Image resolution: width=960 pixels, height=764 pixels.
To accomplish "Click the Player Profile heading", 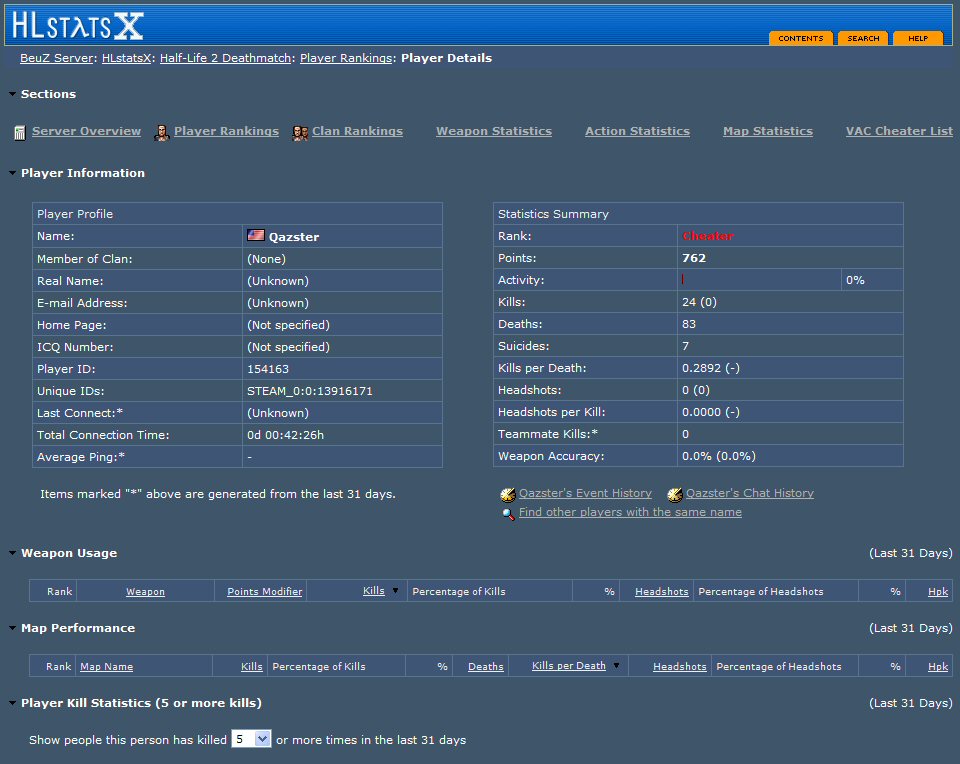I will click(75, 214).
